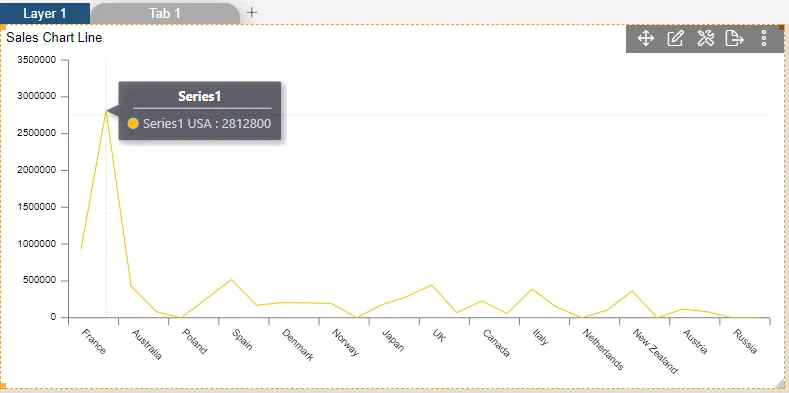This screenshot has height=393, width=789.
Task: Open the edit pencil icon
Action: 675,38
